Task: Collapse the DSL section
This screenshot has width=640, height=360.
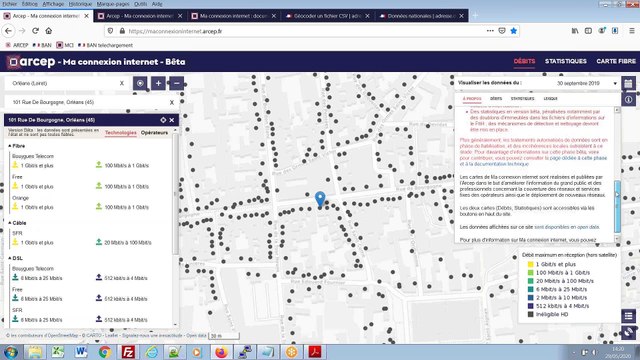Action: pyautogui.click(x=16, y=258)
